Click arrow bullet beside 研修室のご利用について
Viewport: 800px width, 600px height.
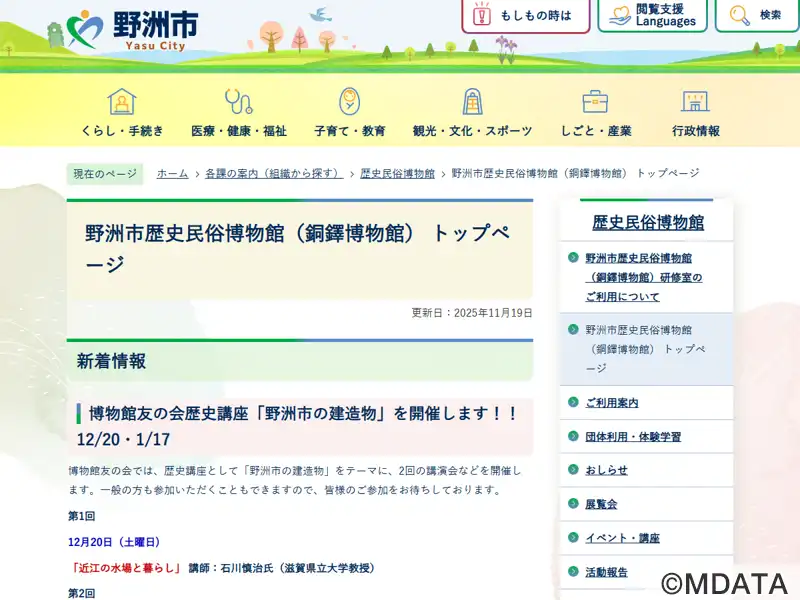click(573, 257)
